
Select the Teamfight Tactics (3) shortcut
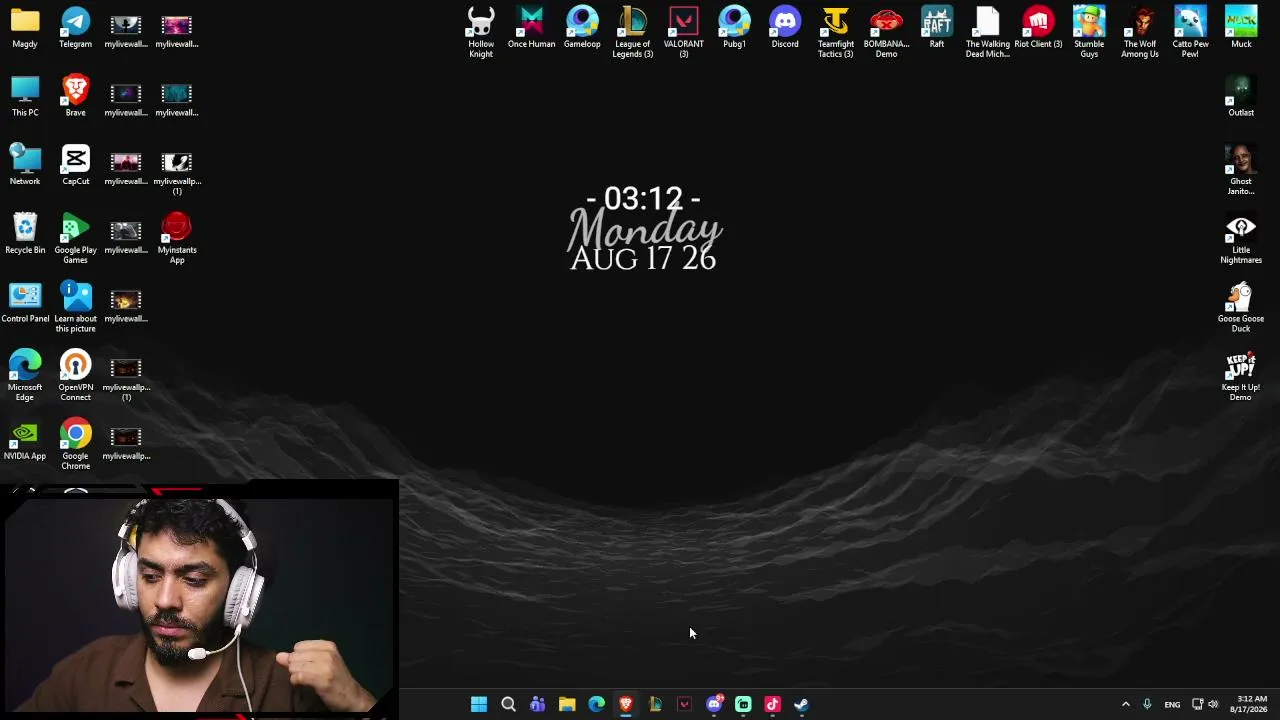pos(836,33)
